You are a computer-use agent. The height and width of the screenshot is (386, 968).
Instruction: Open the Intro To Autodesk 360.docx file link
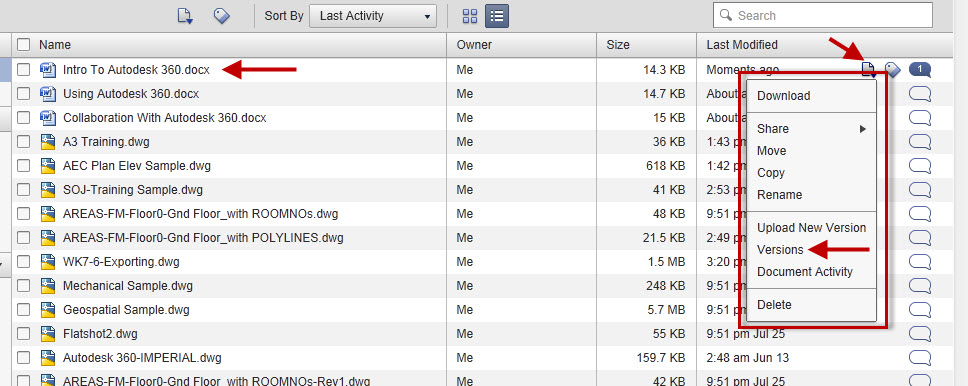pos(136,70)
